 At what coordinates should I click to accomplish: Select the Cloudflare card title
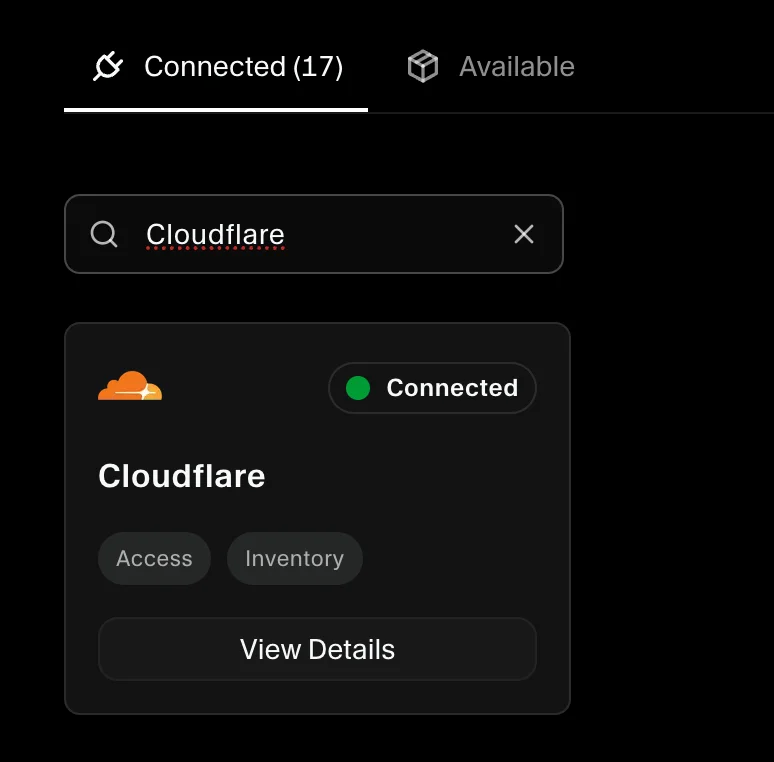(182, 476)
